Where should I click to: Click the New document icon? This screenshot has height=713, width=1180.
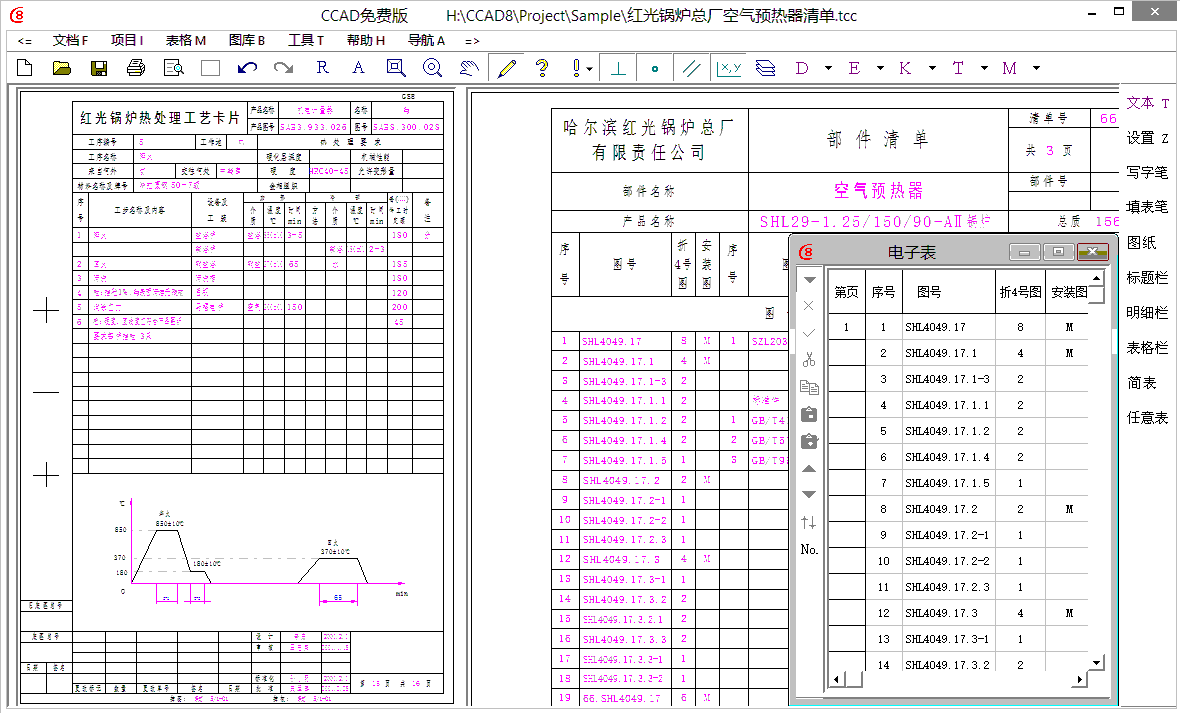pyautogui.click(x=25, y=68)
